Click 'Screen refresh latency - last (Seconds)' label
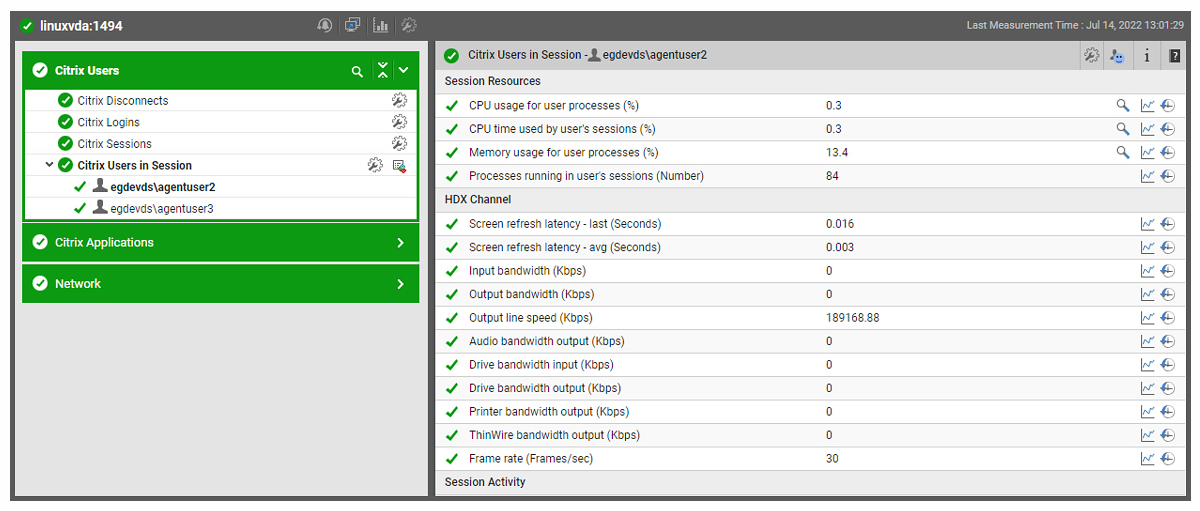 point(565,224)
